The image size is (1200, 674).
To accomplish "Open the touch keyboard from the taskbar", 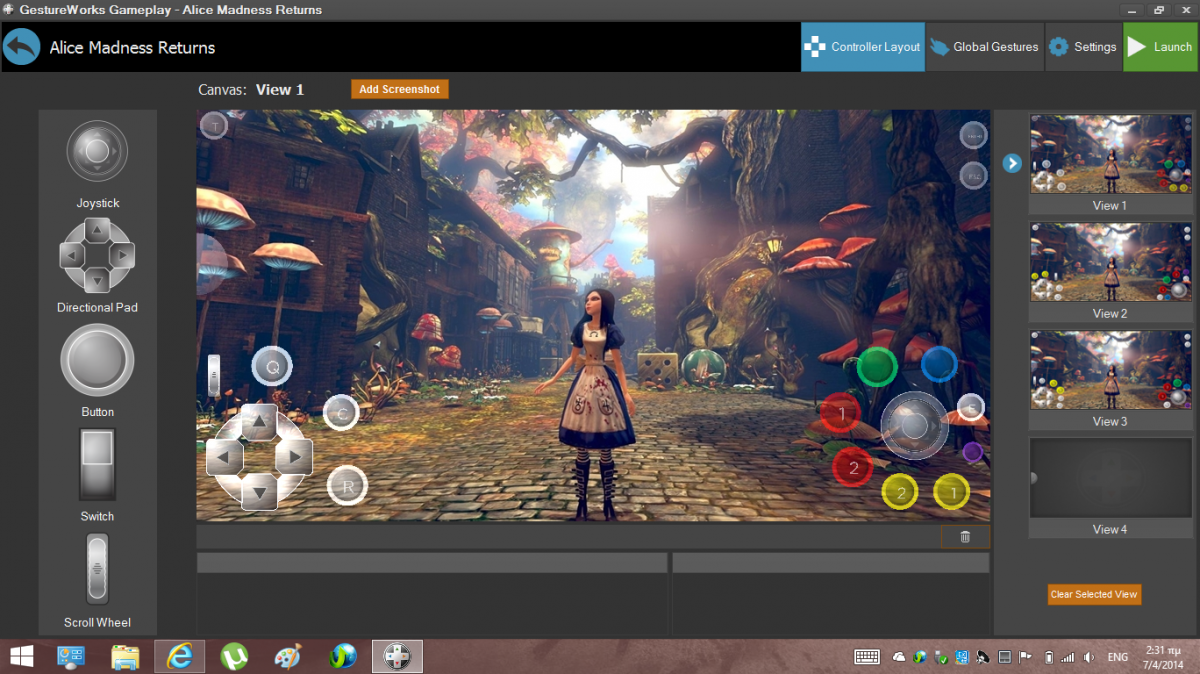I will [867, 657].
